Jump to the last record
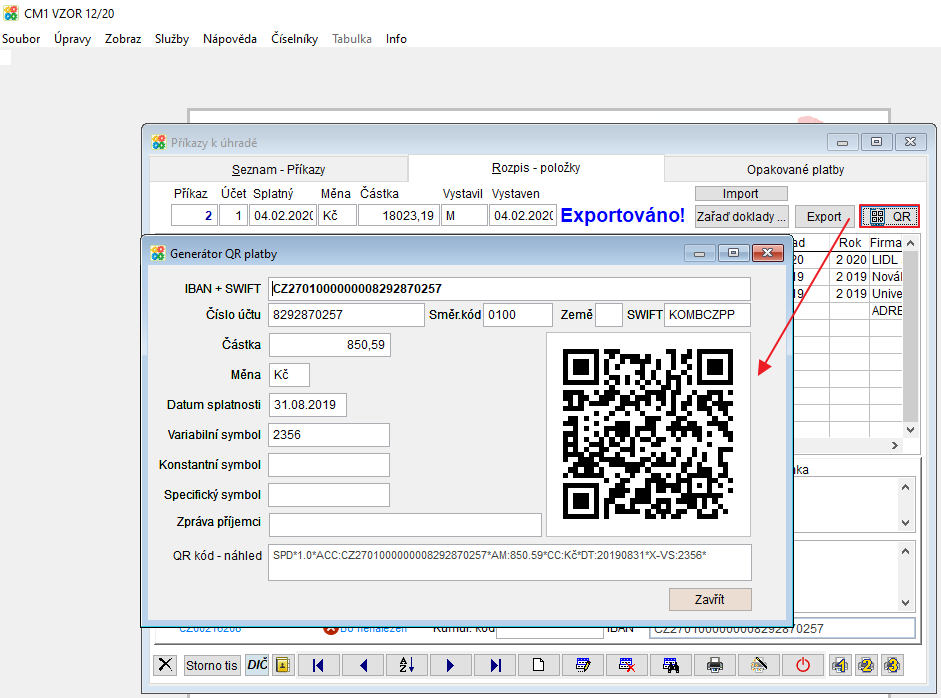The image size is (941, 698). point(495,665)
